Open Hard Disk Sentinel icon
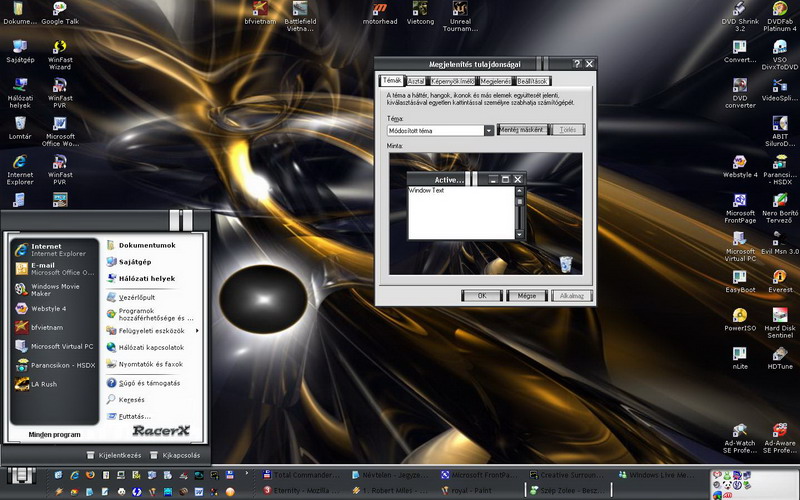This screenshot has width=800, height=500. 780,323
